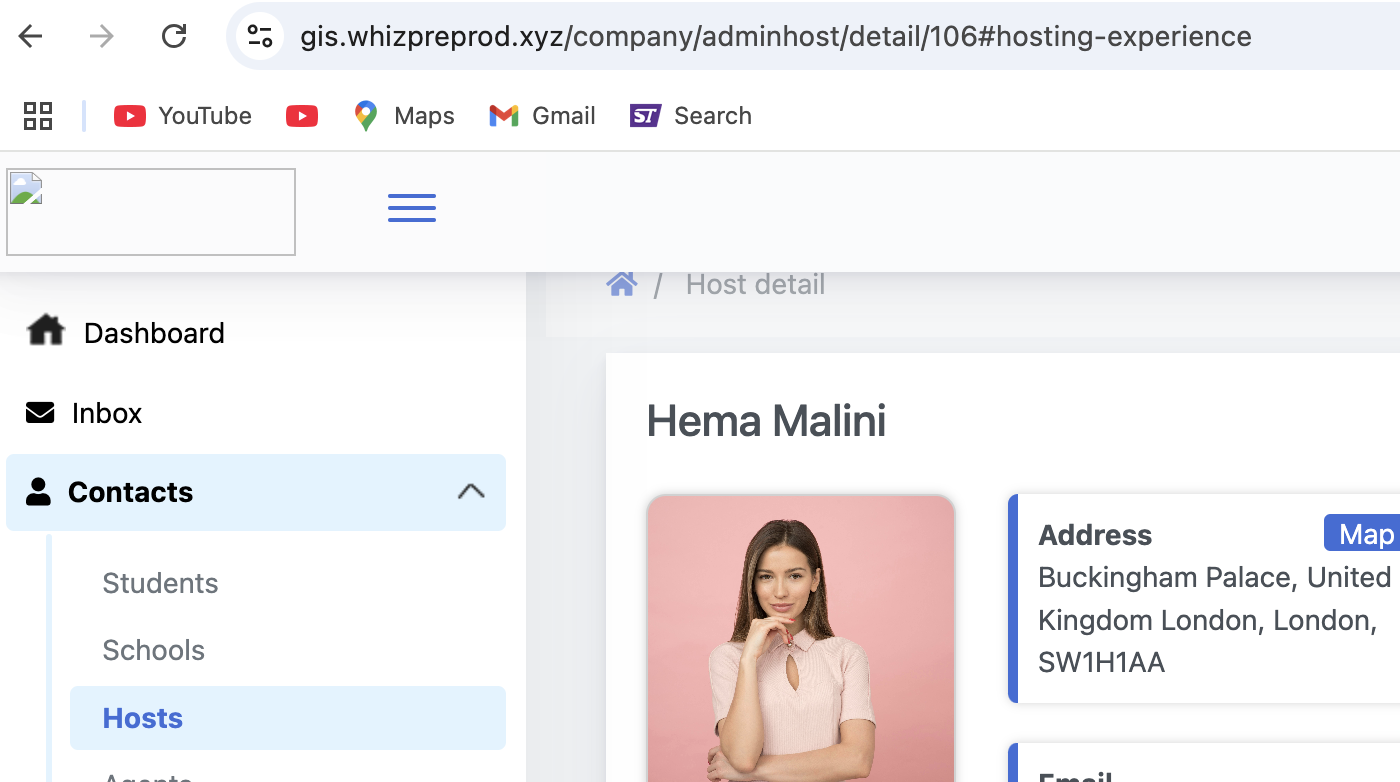Click the broken logo image
Screen dimensions: 1400x782
click(x=151, y=212)
